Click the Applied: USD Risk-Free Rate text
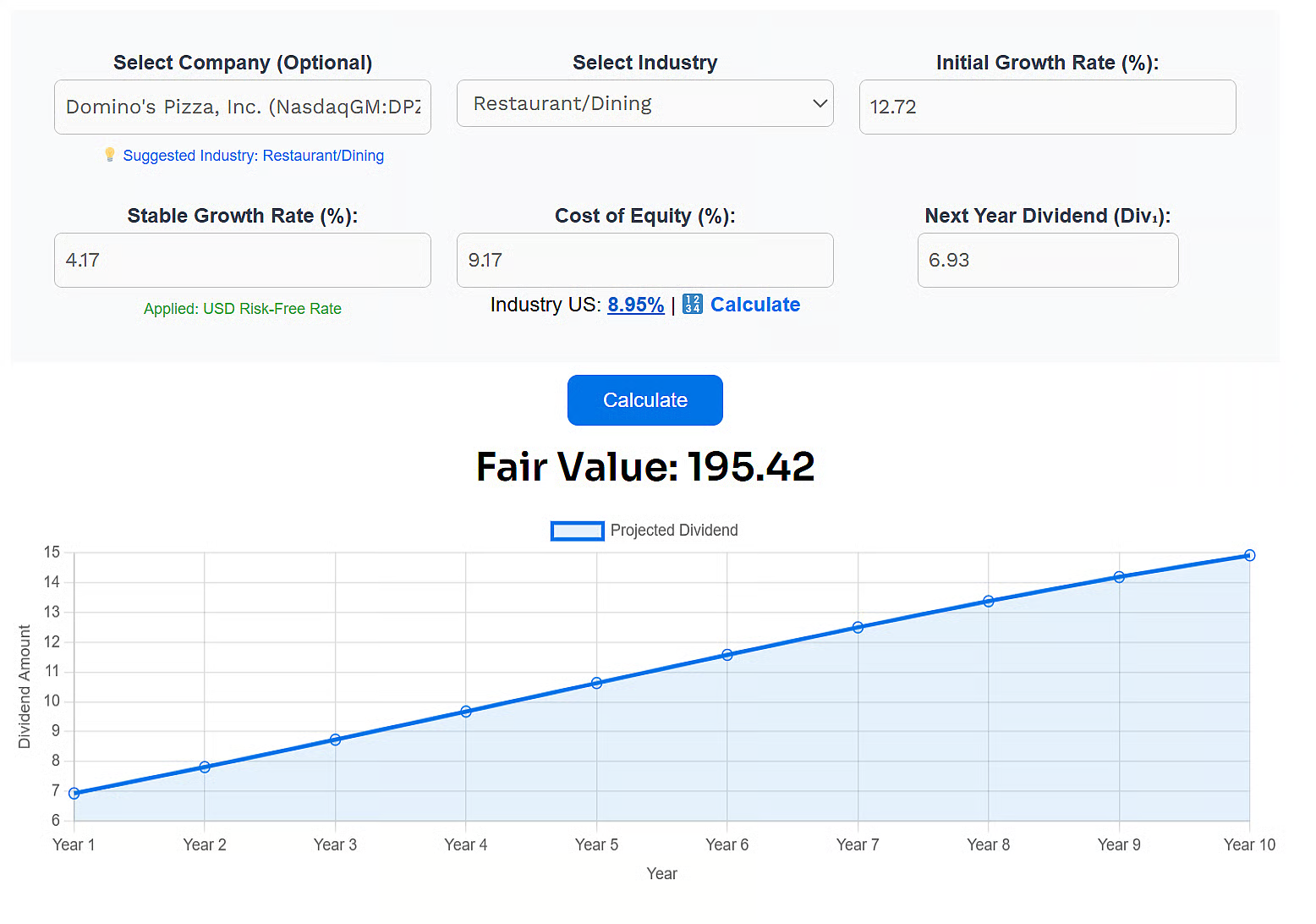This screenshot has width=1316, height=924. tap(242, 309)
